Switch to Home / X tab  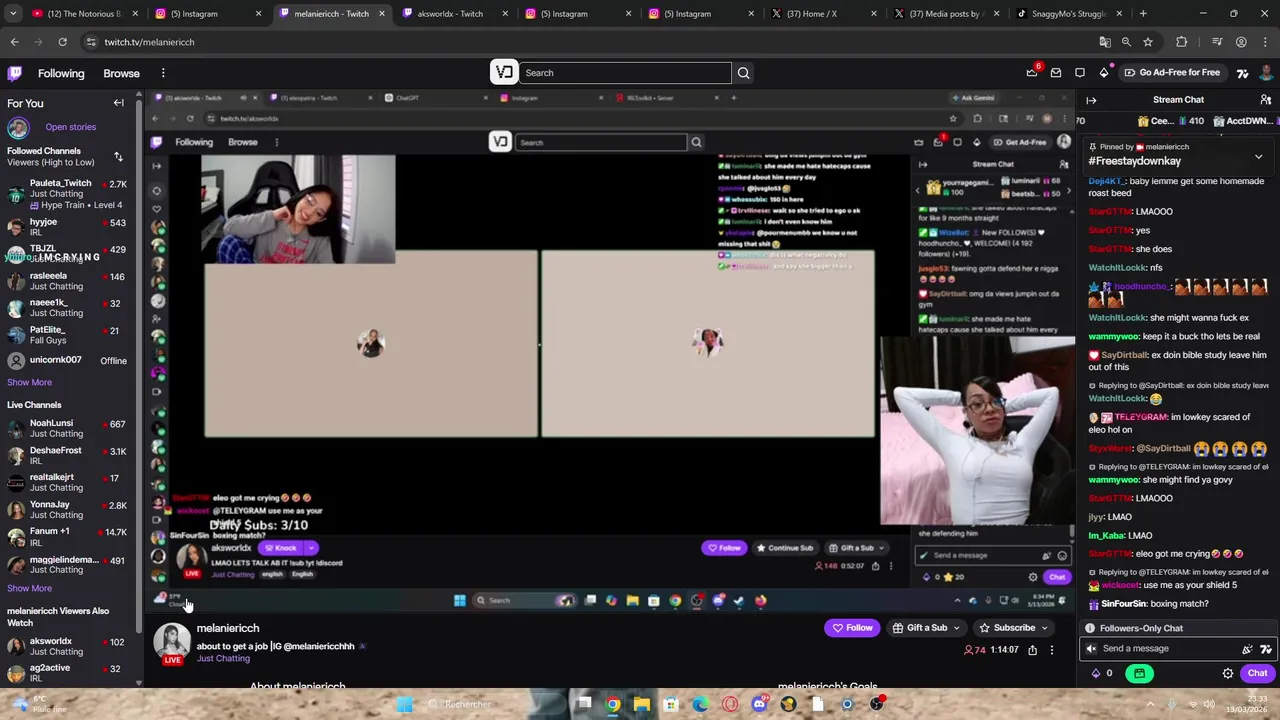pos(825,14)
